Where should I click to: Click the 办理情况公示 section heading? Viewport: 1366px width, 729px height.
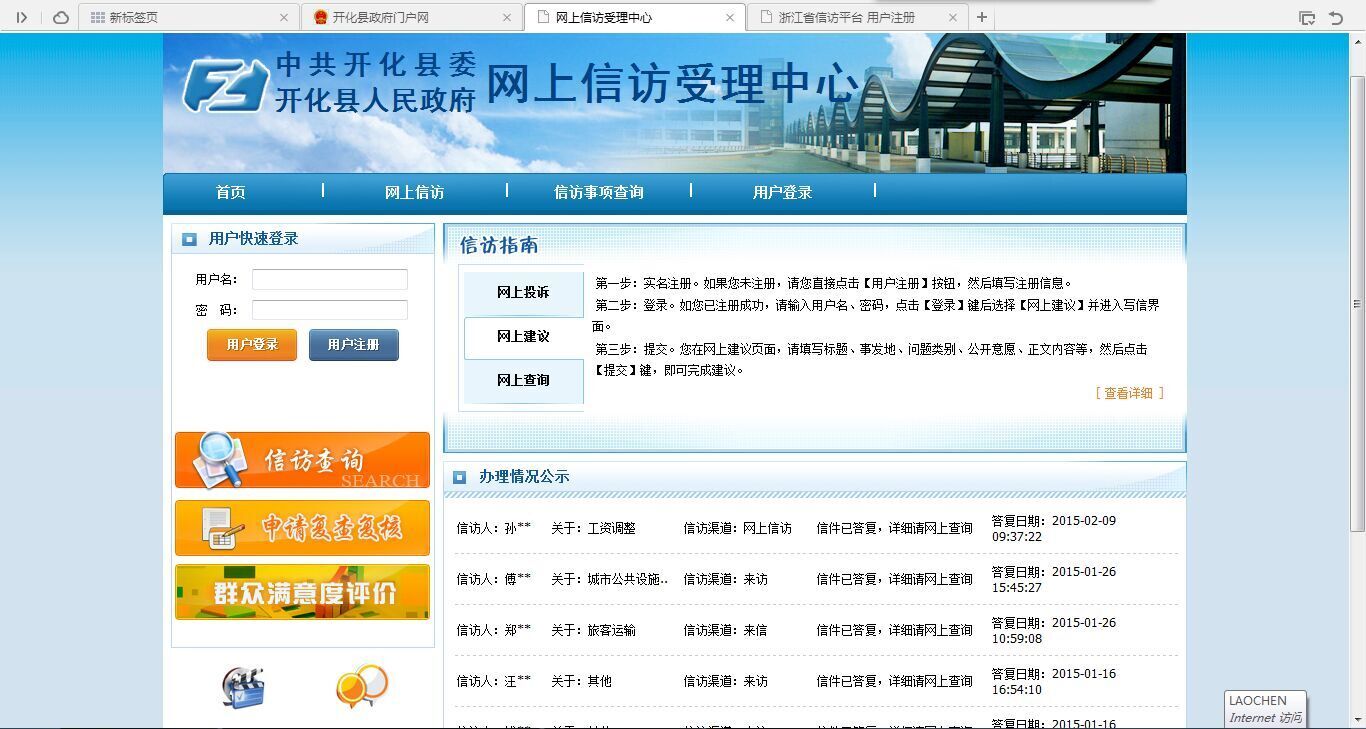(524, 477)
